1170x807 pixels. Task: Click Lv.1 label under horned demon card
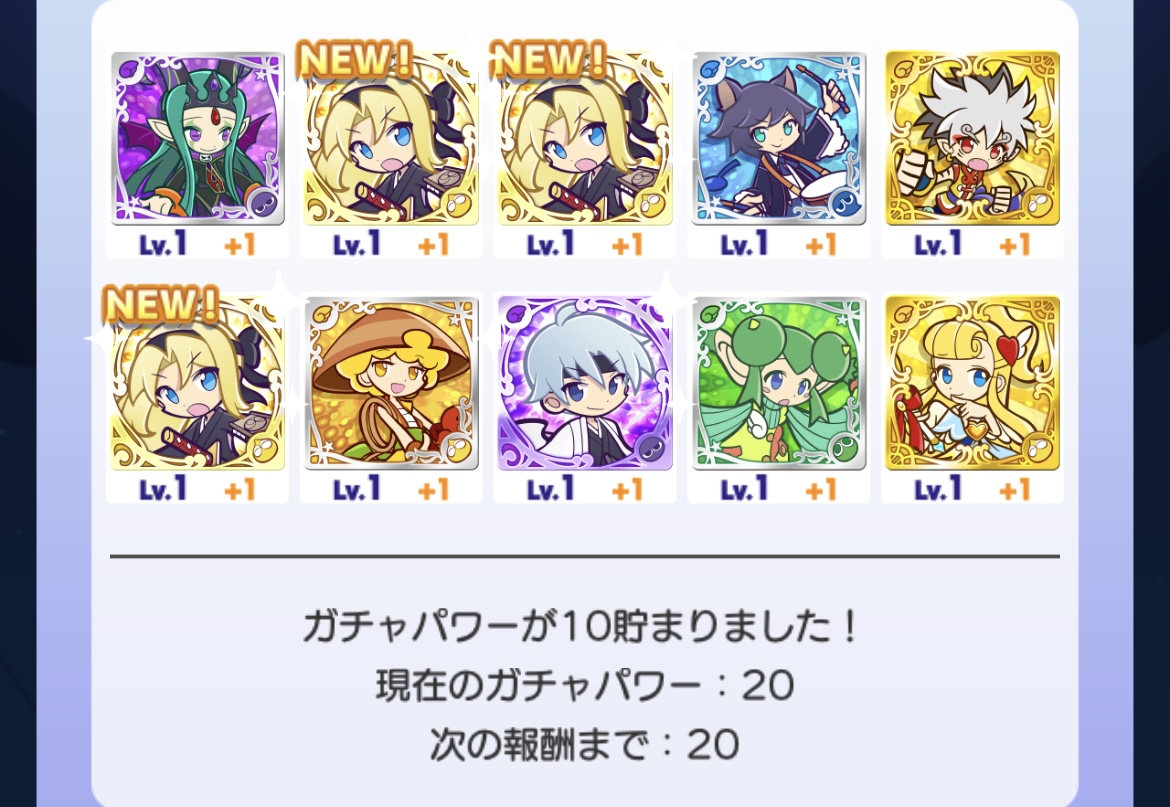pyautogui.click(x=163, y=244)
